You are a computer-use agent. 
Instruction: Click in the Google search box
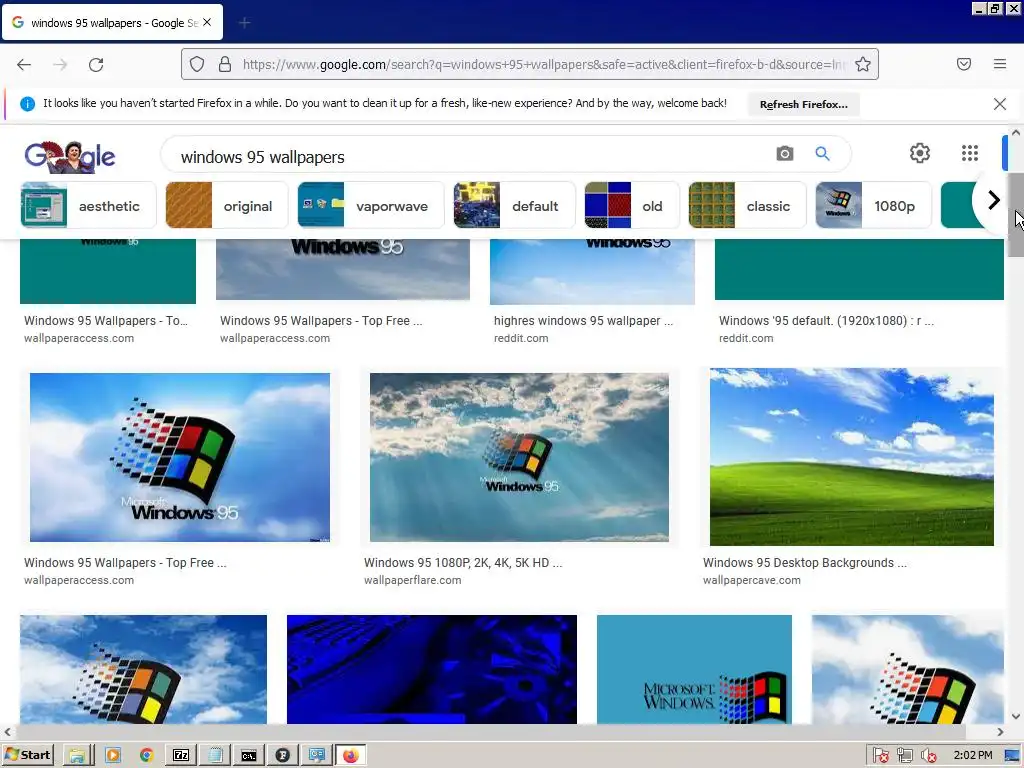coord(470,157)
